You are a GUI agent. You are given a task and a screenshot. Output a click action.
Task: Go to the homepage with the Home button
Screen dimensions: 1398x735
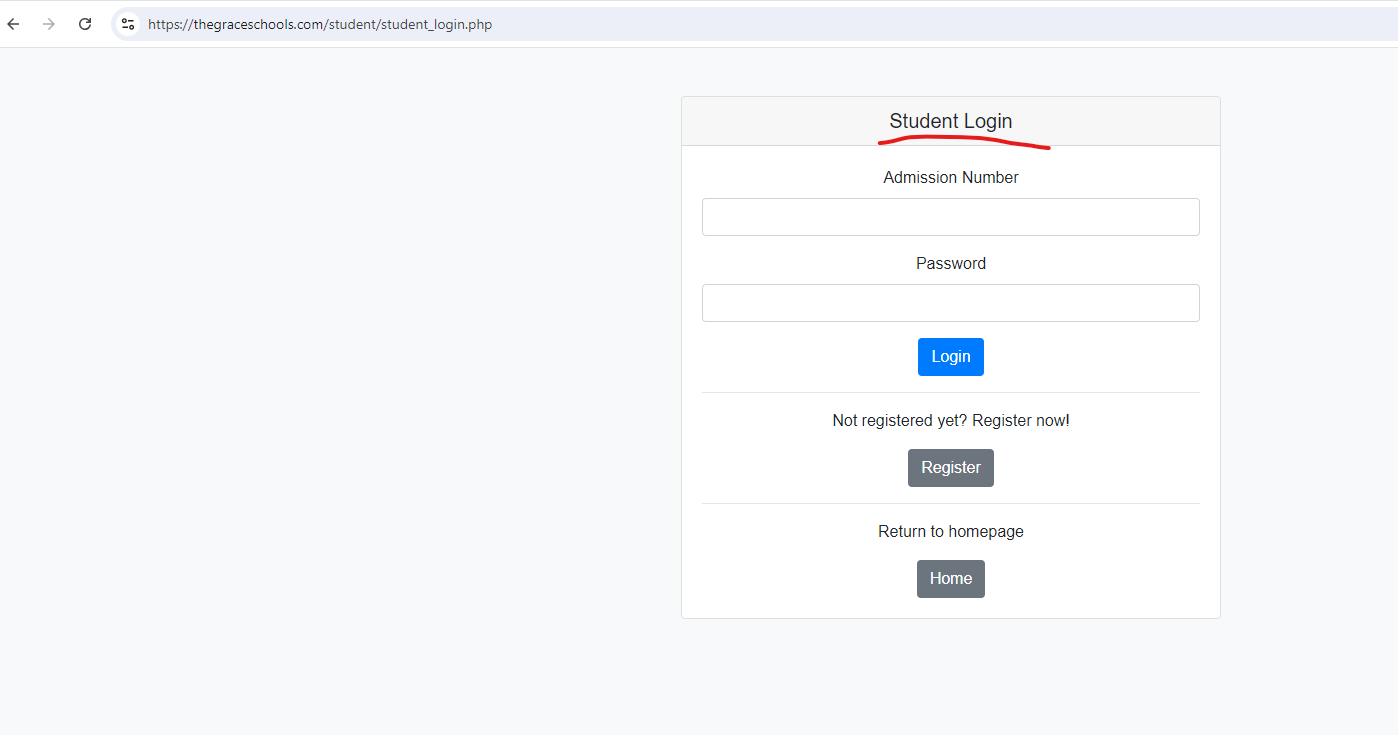(950, 579)
